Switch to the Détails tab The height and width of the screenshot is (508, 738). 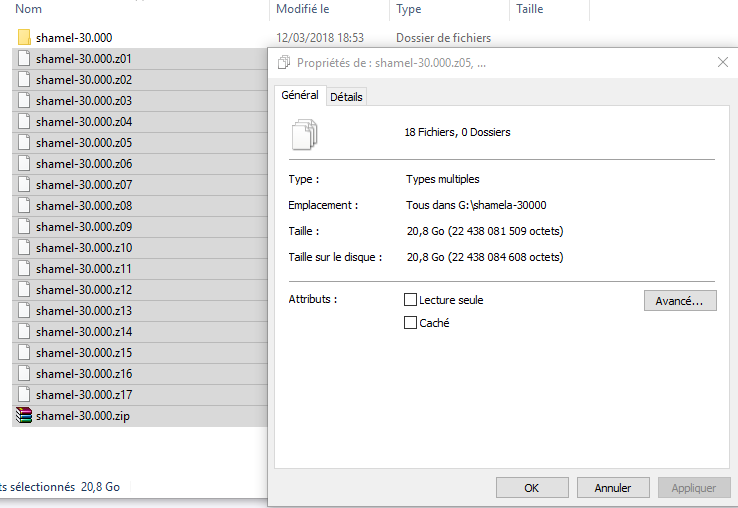coord(346,97)
